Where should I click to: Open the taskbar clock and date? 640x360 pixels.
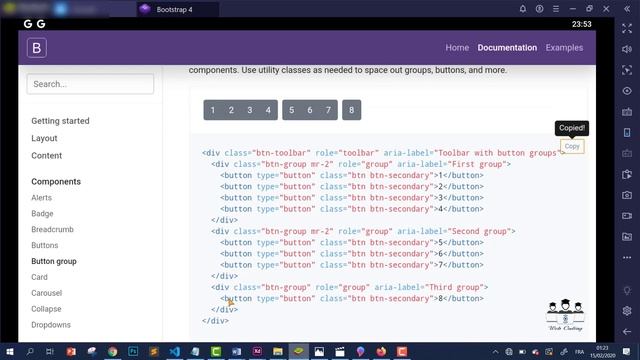602,351
